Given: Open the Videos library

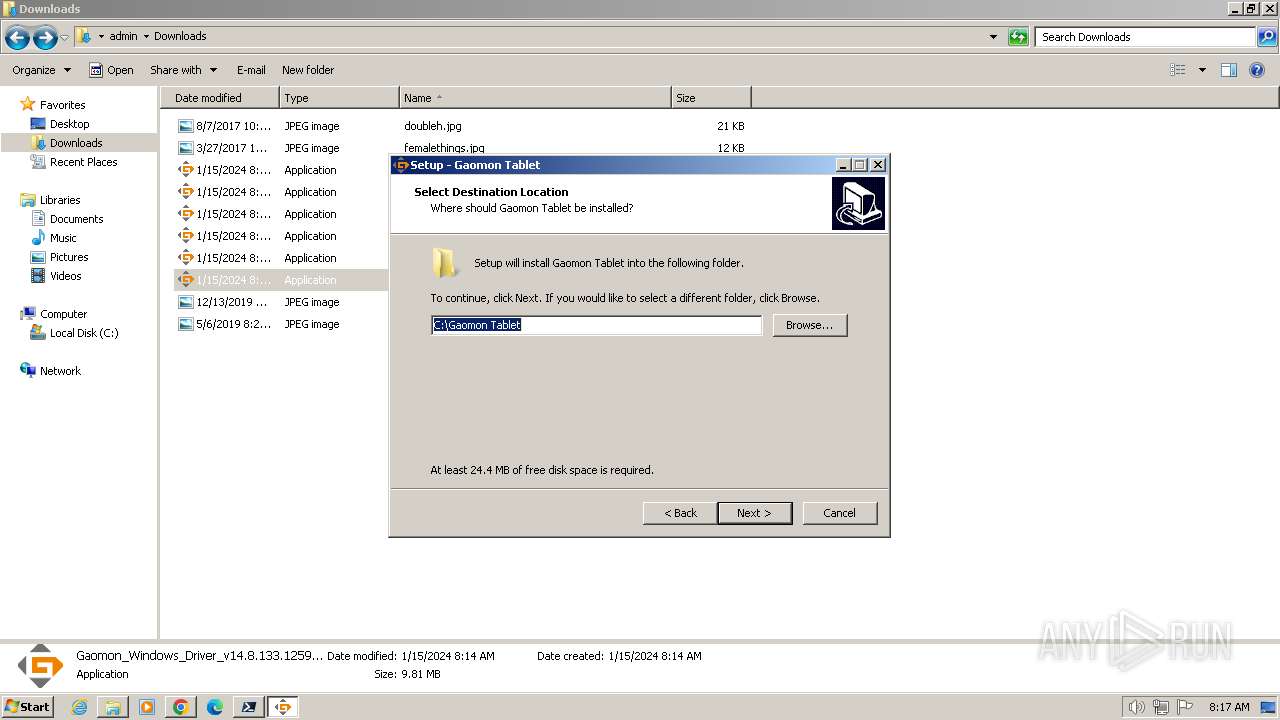Looking at the screenshot, I should (66, 276).
